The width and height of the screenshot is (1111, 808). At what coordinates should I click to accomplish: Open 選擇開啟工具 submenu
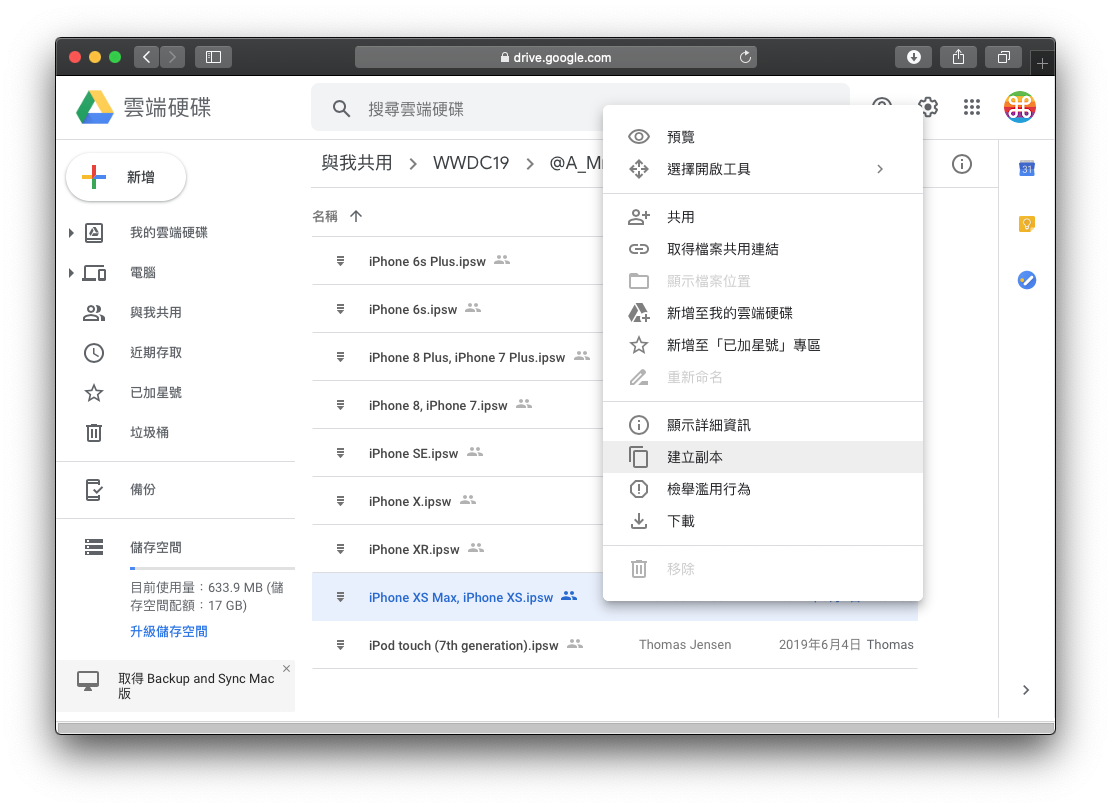click(x=762, y=169)
